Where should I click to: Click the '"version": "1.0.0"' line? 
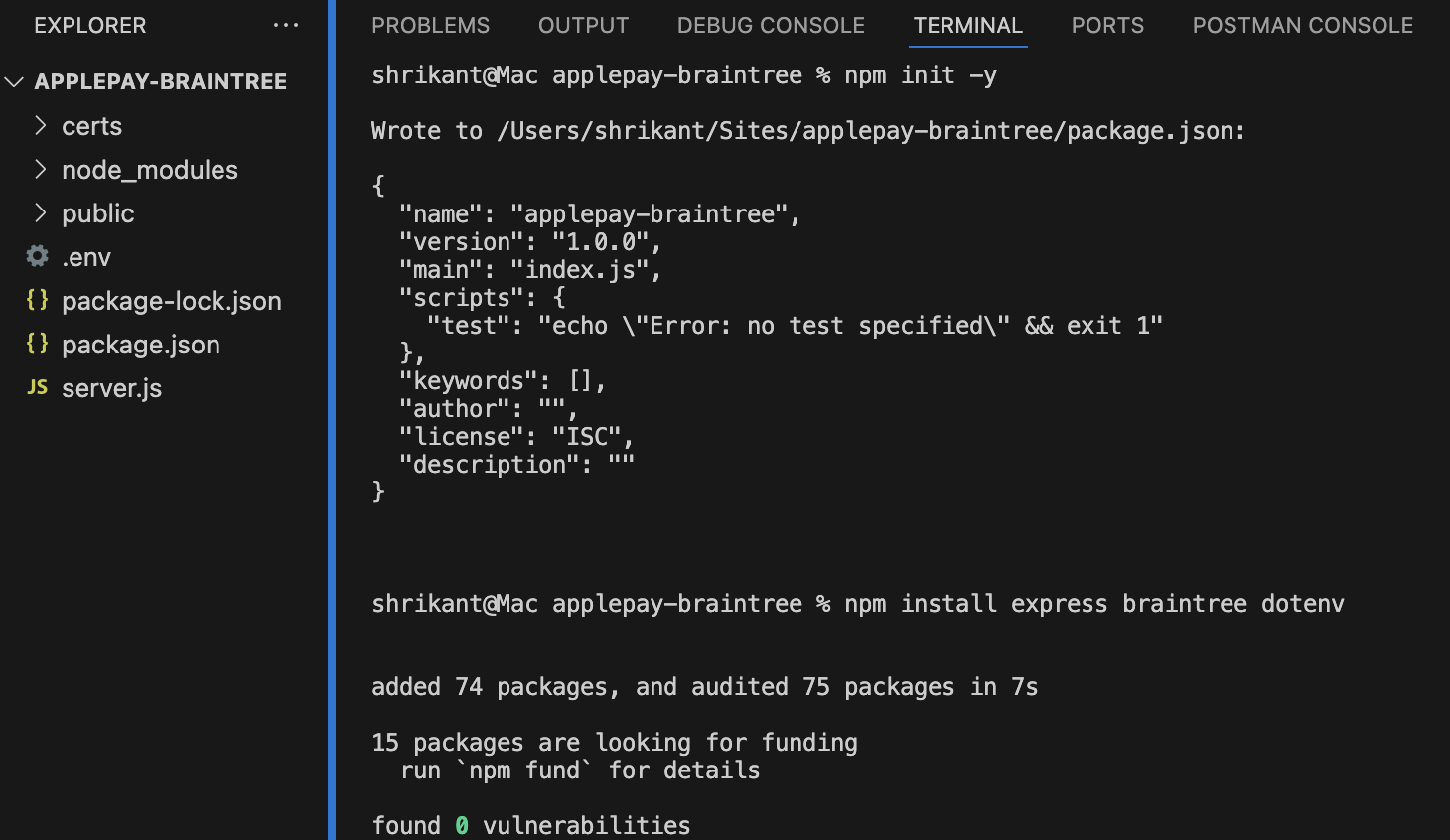coord(530,242)
